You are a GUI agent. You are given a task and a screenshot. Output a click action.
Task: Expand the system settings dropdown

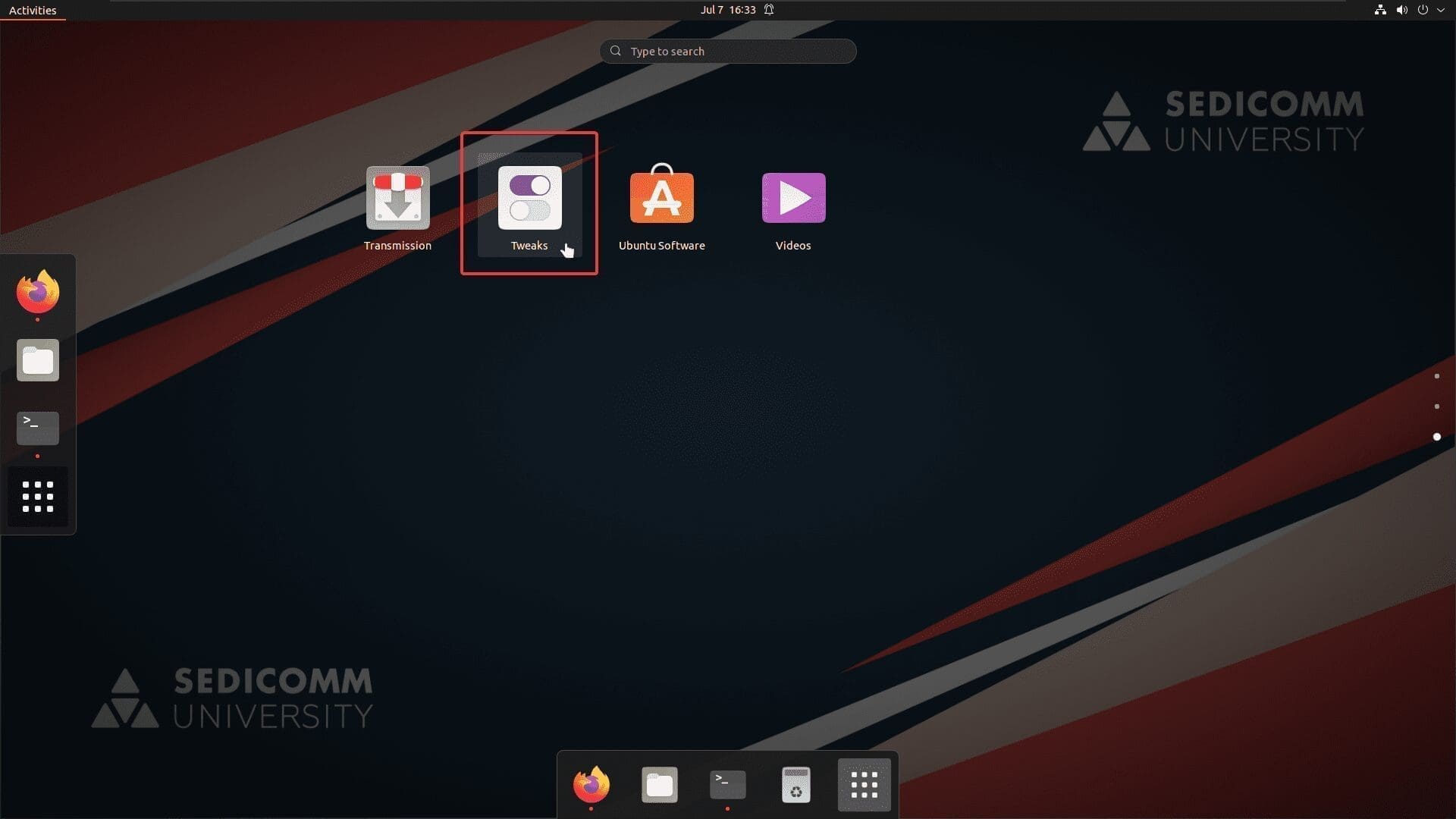click(1438, 10)
